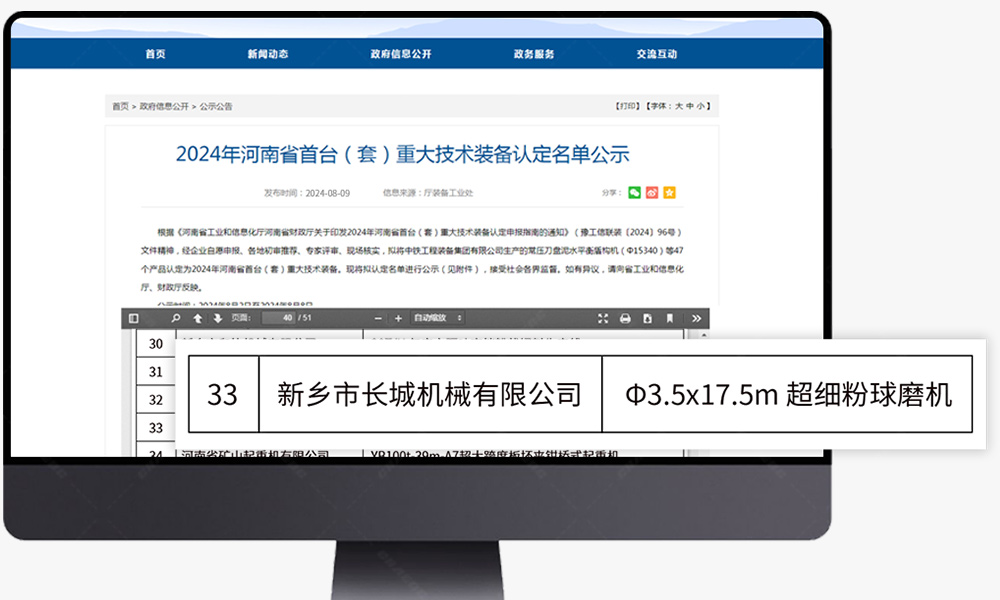Open the 新闻动态 navigation tab
Image resolution: width=1000 pixels, height=600 pixels.
(268, 54)
